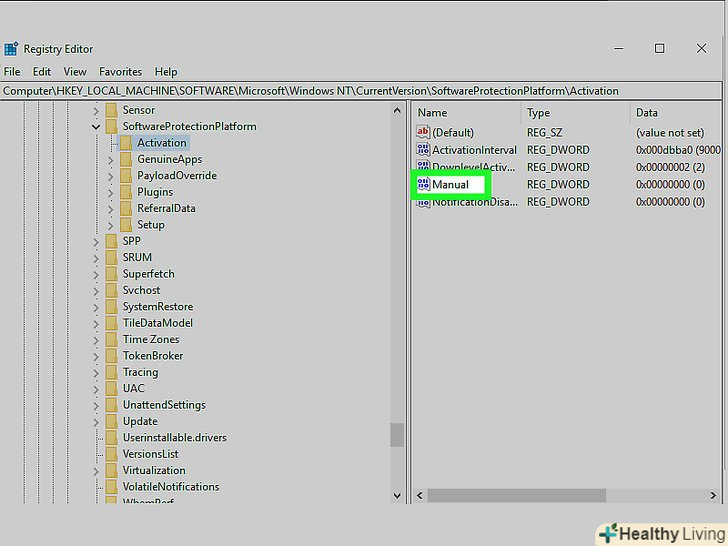The width and height of the screenshot is (728, 546).
Task: Expand the PayloadOverride key
Action: click(x=110, y=176)
